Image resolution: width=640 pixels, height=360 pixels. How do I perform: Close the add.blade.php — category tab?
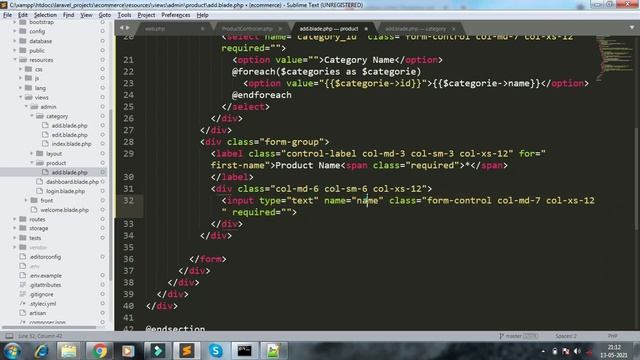click(453, 29)
